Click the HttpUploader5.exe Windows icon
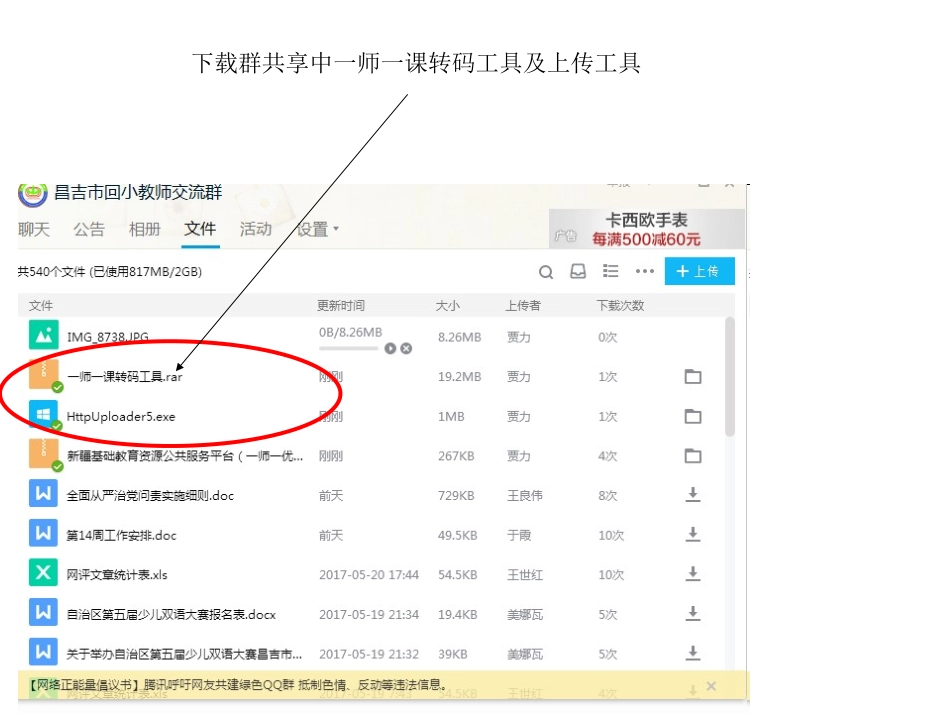Screen dimensions: 950x713 [x=44, y=414]
